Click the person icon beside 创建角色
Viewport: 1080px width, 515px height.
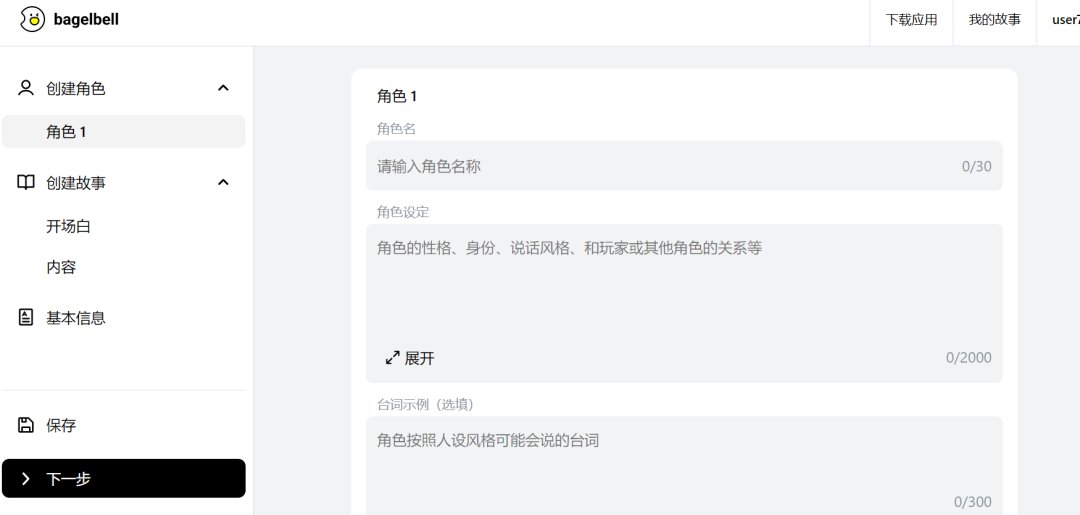click(x=26, y=88)
